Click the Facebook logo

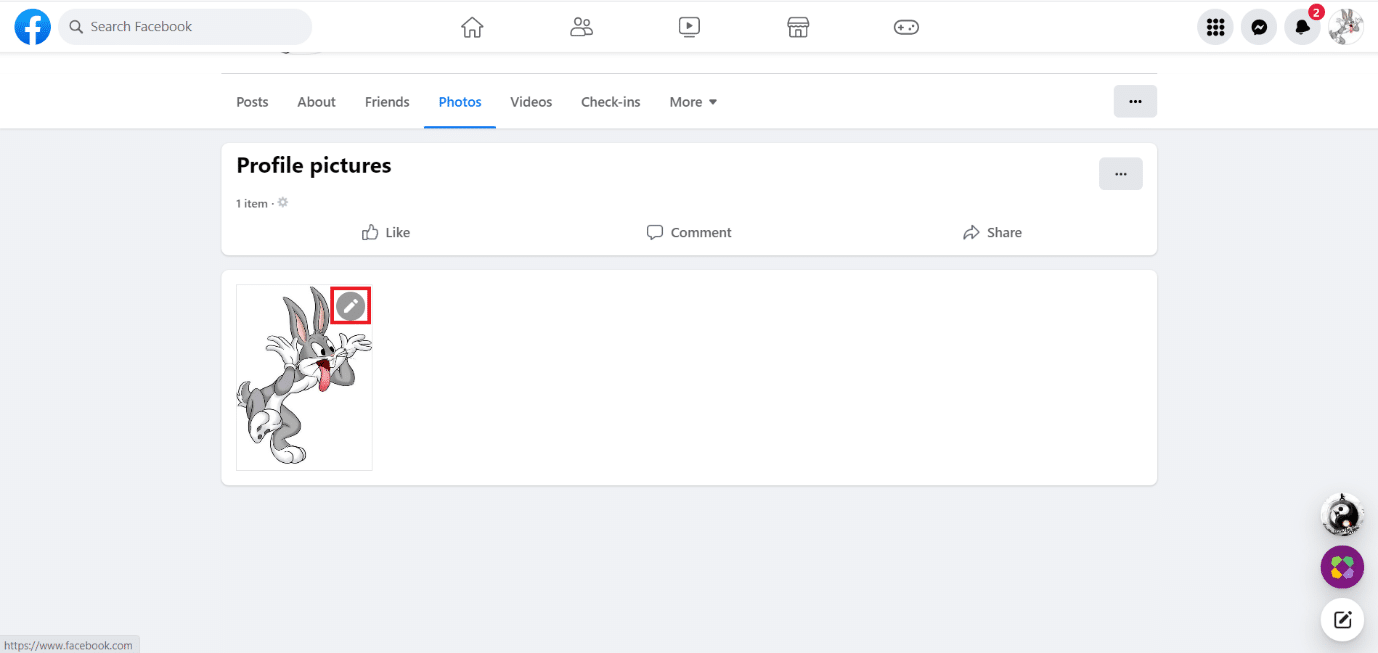[x=33, y=27]
